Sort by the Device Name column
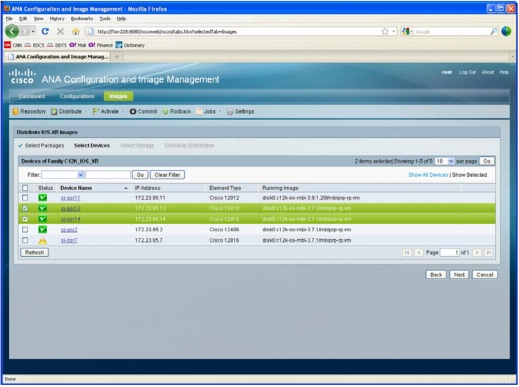Viewport: 519px width, 387px height. 76,188
